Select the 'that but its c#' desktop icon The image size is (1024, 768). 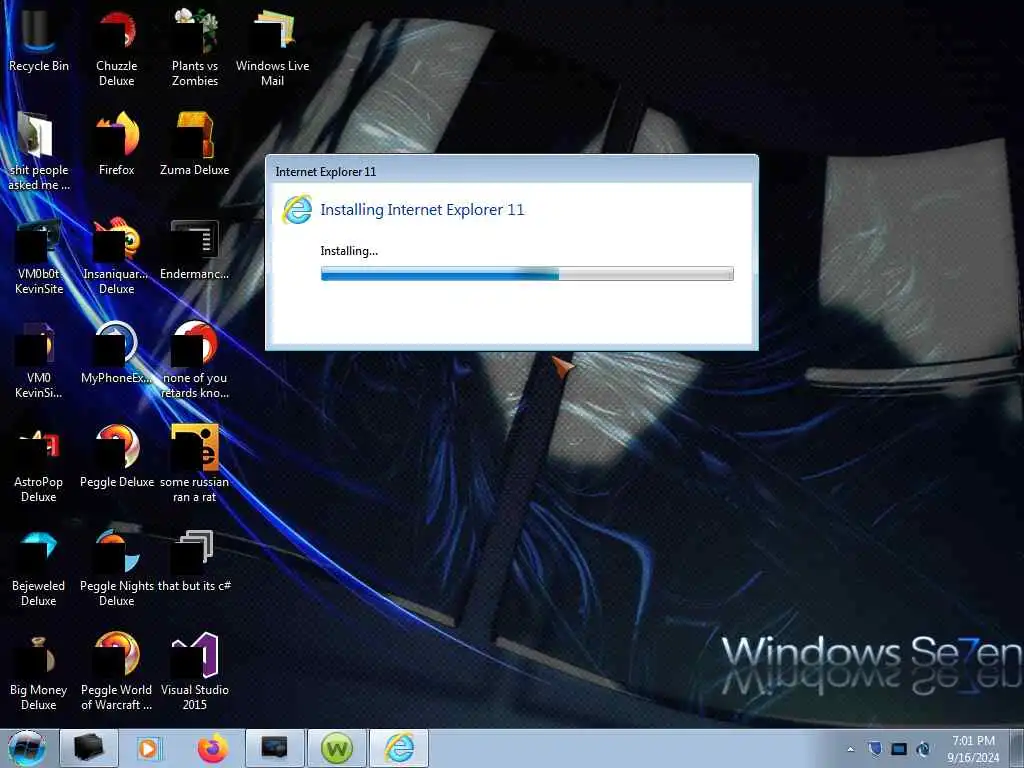(195, 560)
